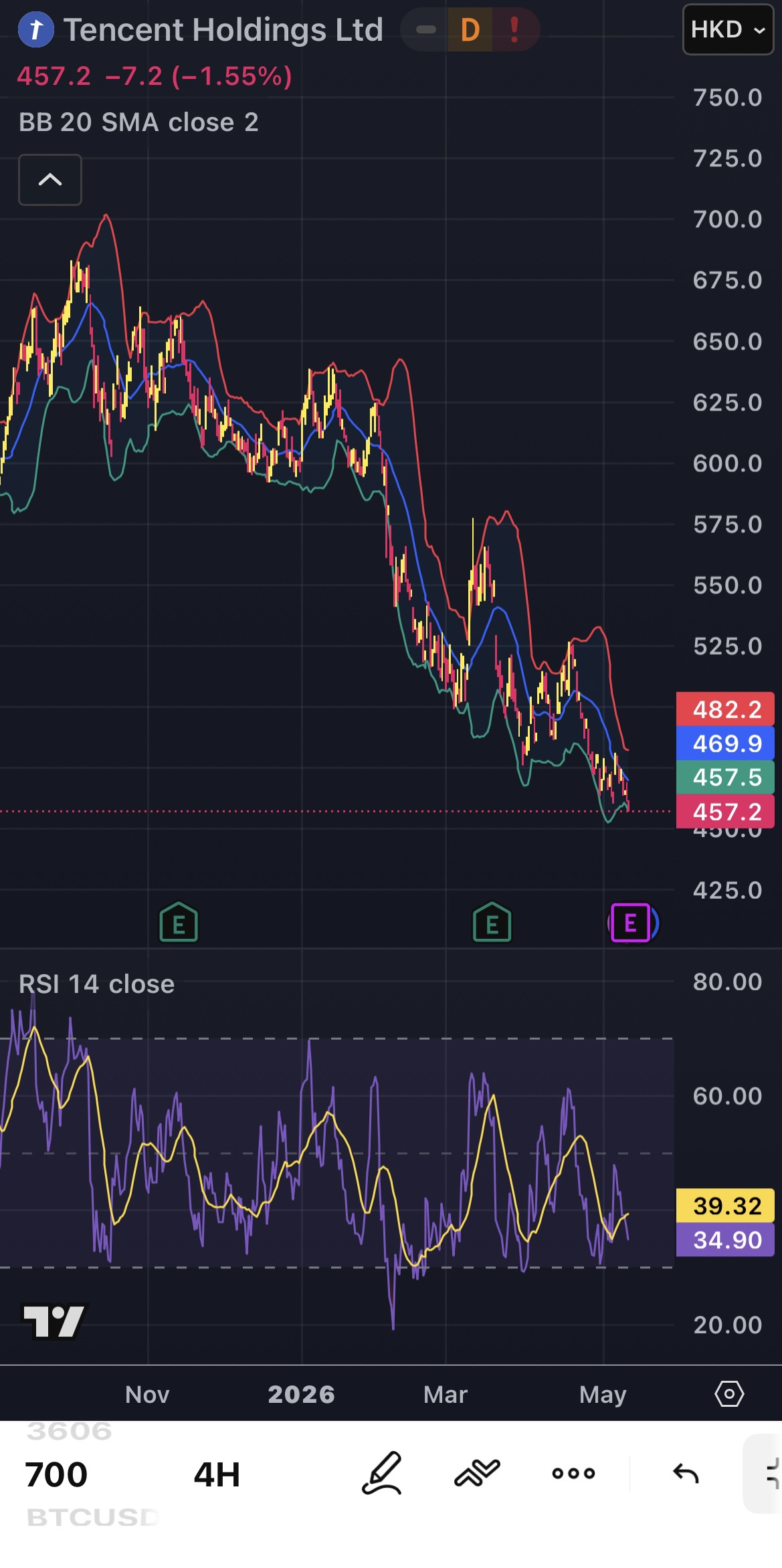This screenshot has width=782, height=1568.
Task: Open the purple upcoming earnings E marker
Action: tap(631, 923)
